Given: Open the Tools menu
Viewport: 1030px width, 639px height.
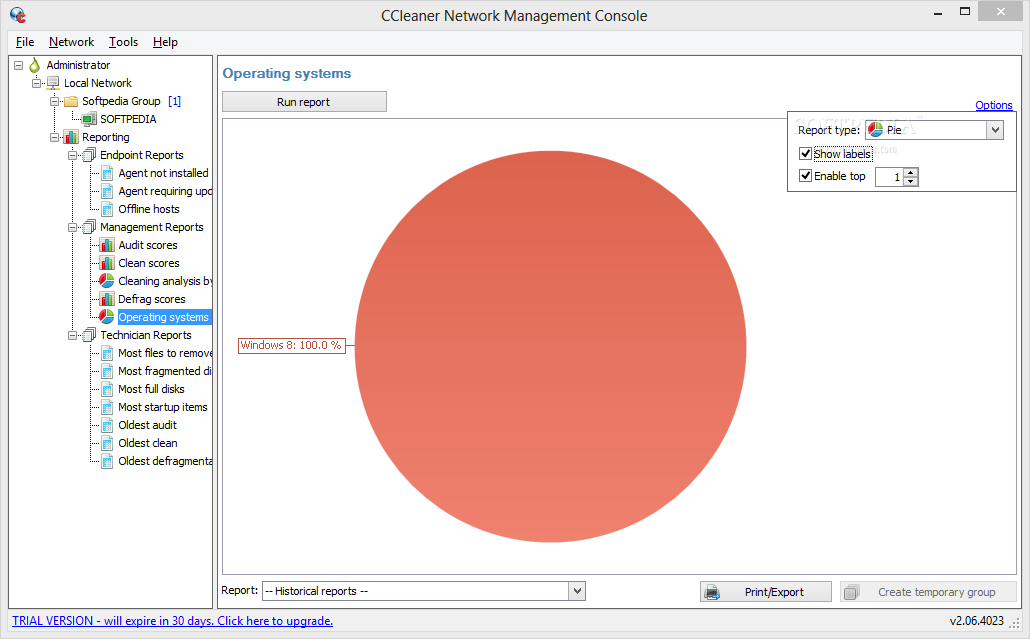Looking at the screenshot, I should pyautogui.click(x=123, y=42).
